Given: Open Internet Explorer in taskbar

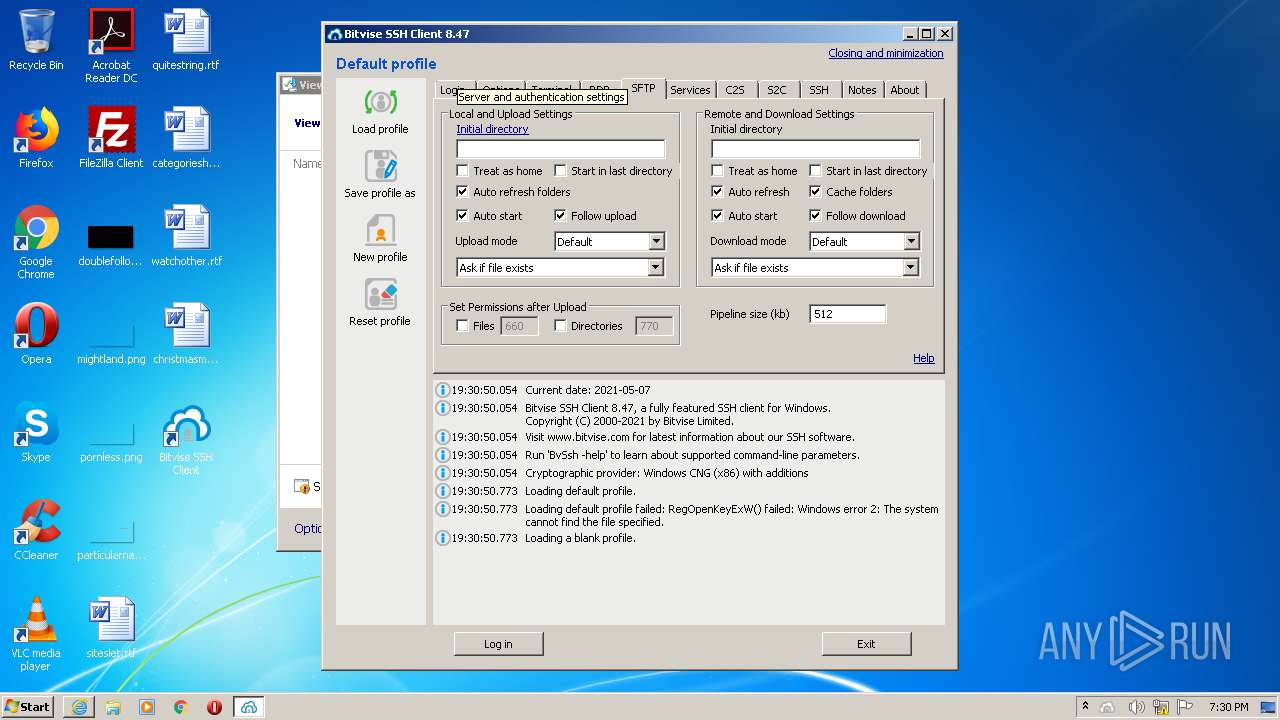Looking at the screenshot, I should coord(79,707).
